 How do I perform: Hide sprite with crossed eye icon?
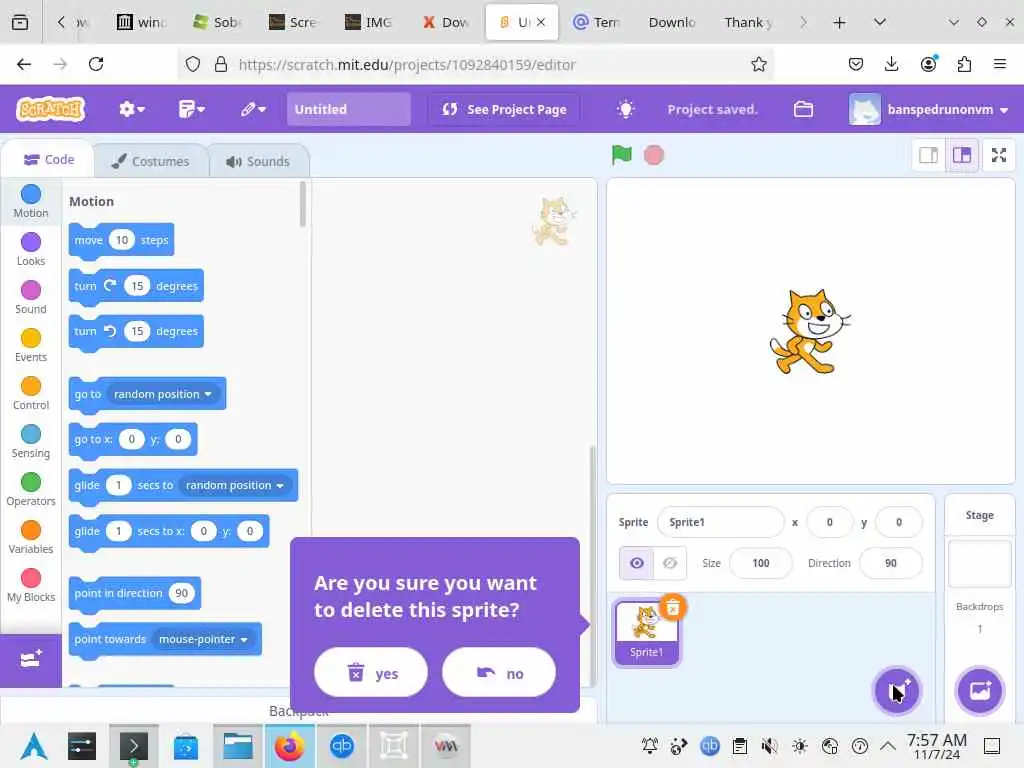669,563
